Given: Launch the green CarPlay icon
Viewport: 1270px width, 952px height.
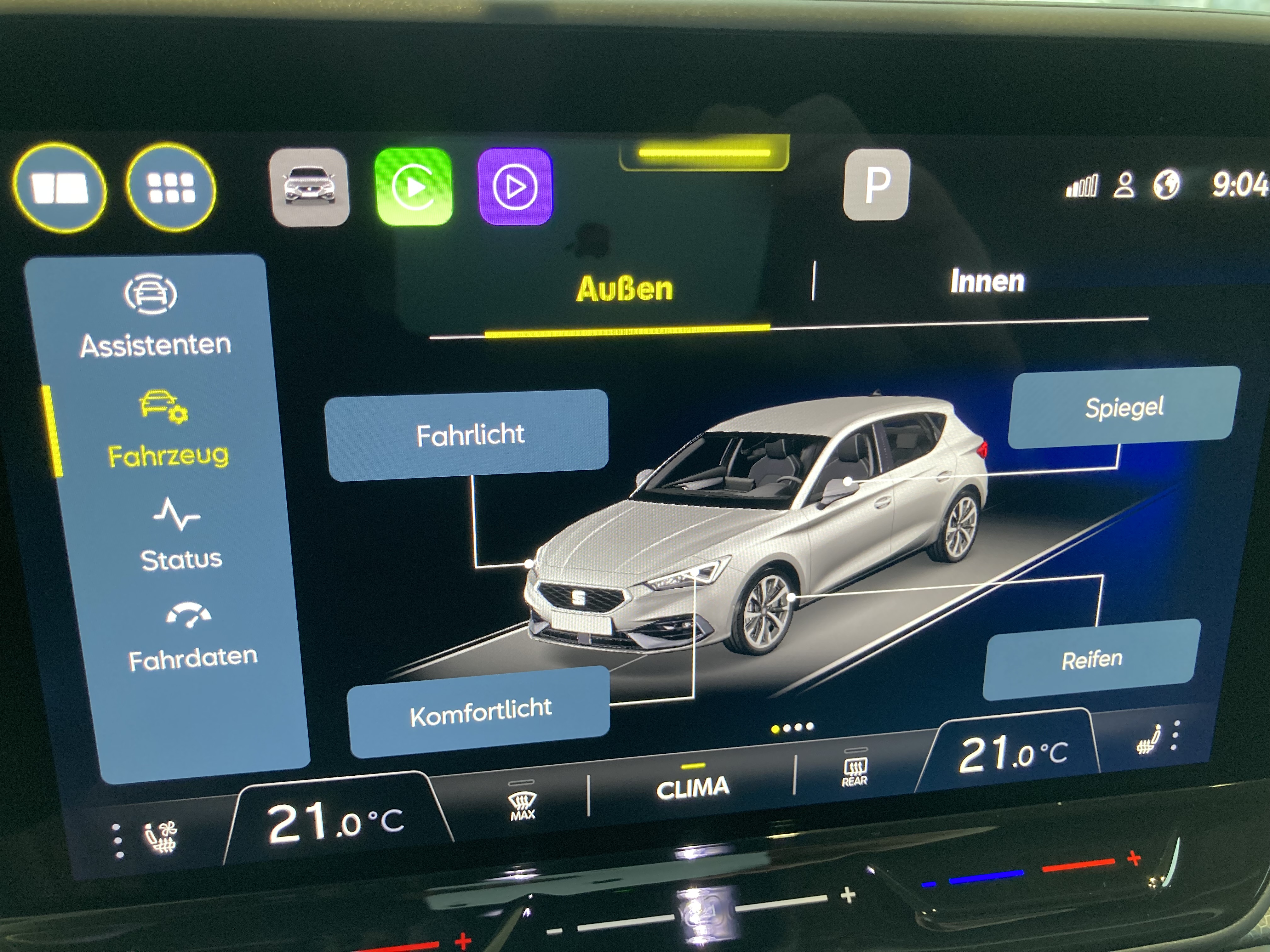Looking at the screenshot, I should 413,186.
